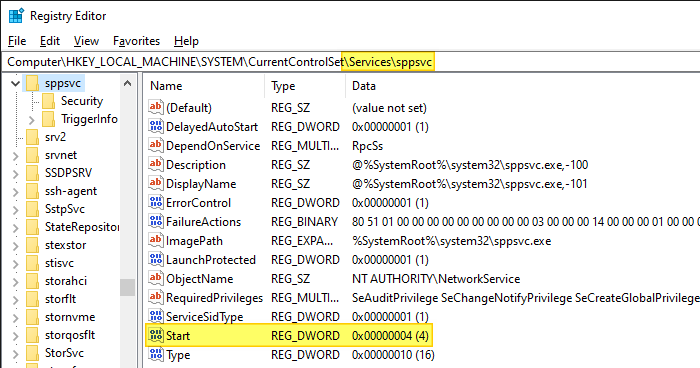The height and width of the screenshot is (368, 700).
Task: Click the REG_BINARY type cell
Action: click(x=304, y=222)
